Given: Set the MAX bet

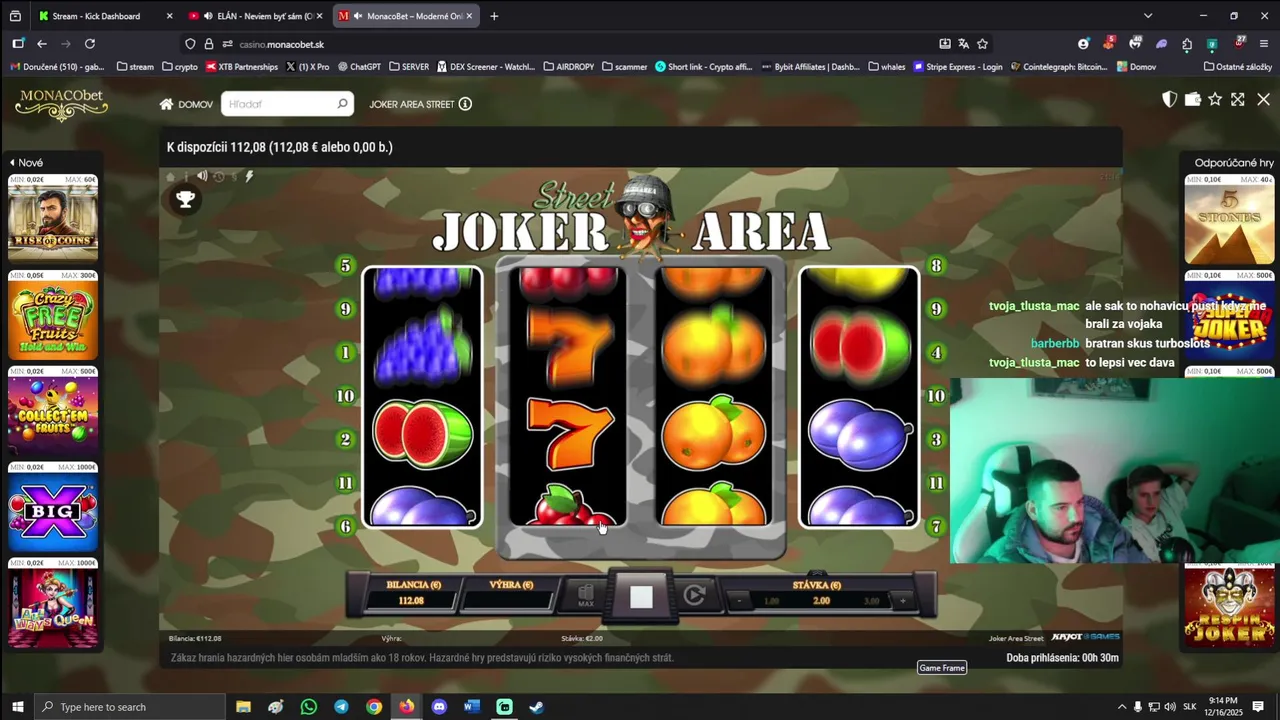Looking at the screenshot, I should (x=586, y=597).
